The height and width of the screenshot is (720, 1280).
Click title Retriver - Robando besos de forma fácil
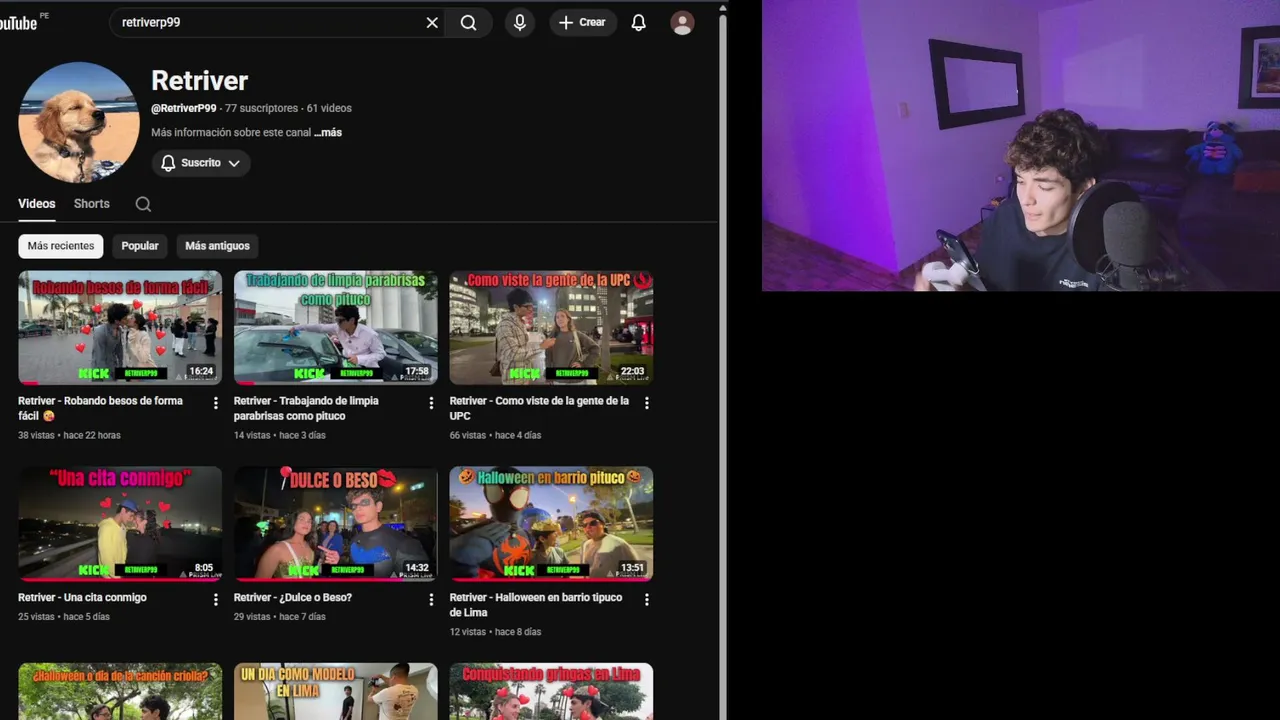(100, 408)
